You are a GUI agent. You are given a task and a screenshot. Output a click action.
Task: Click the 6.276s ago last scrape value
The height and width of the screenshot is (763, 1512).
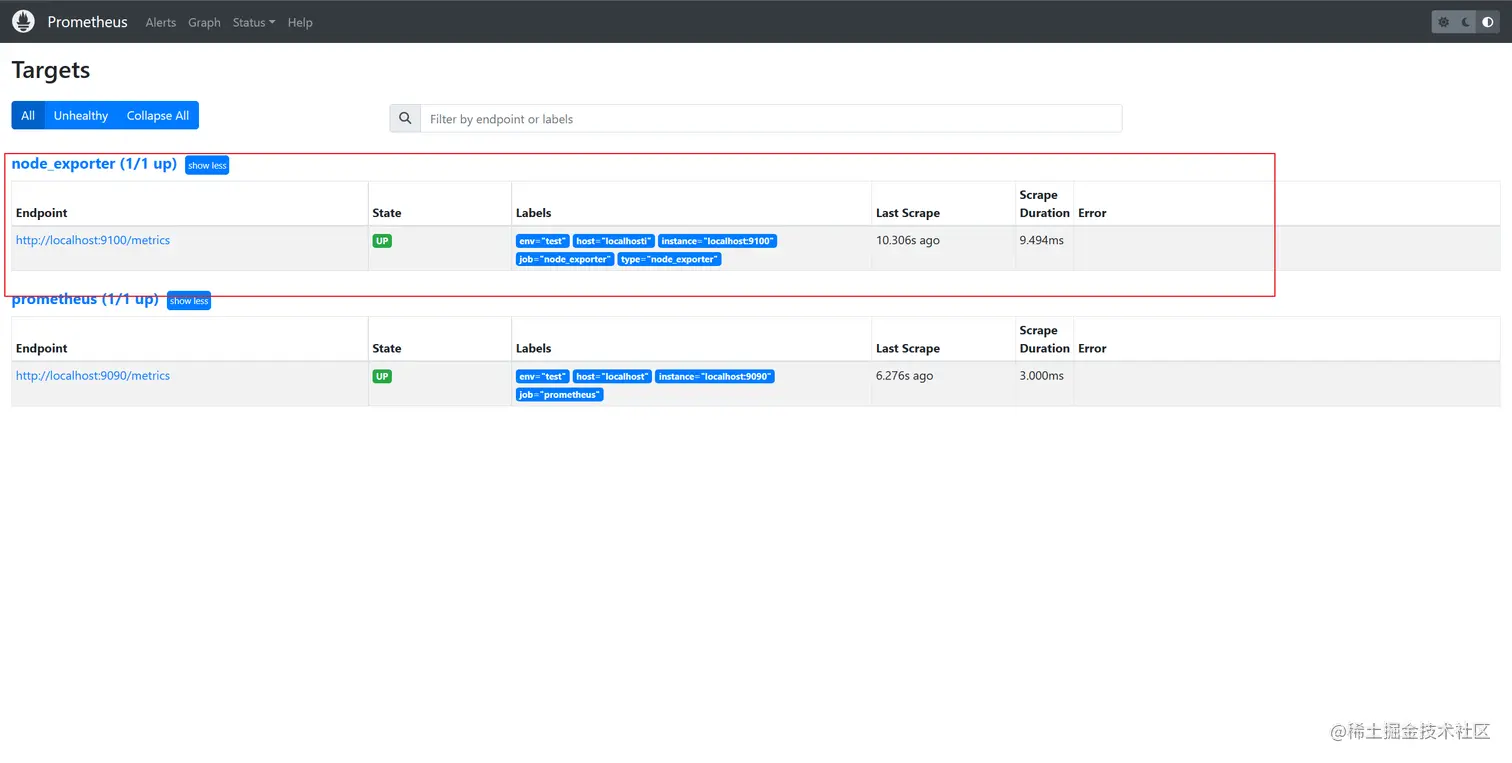coord(905,376)
